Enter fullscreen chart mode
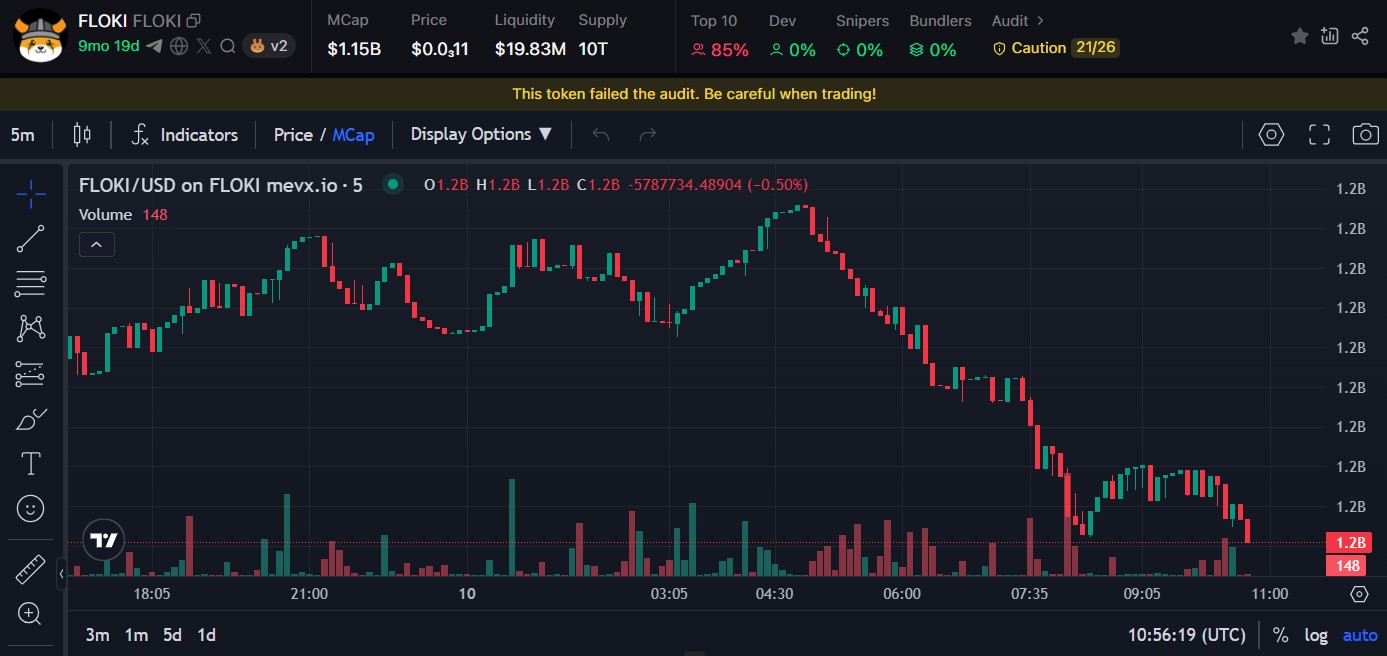The image size is (1387, 656). pyautogui.click(x=1320, y=135)
